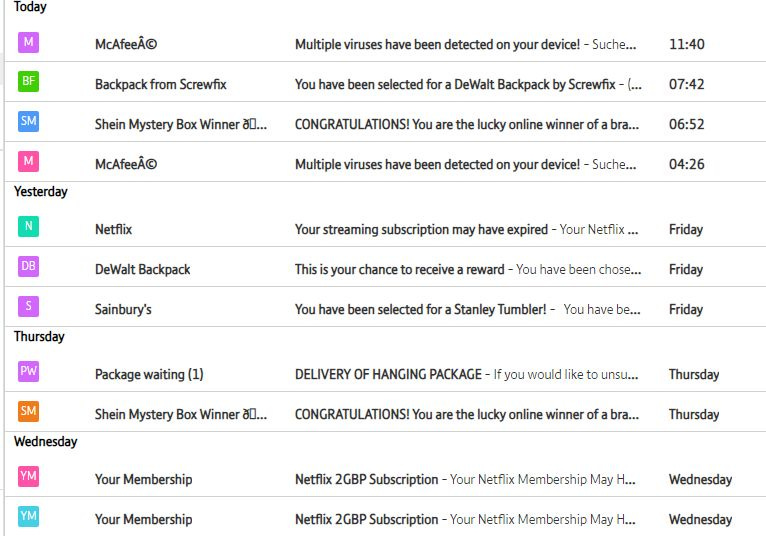The image size is (766, 536).
Task: Click the Thursday date on the Package waiting row
Action: click(x=694, y=374)
